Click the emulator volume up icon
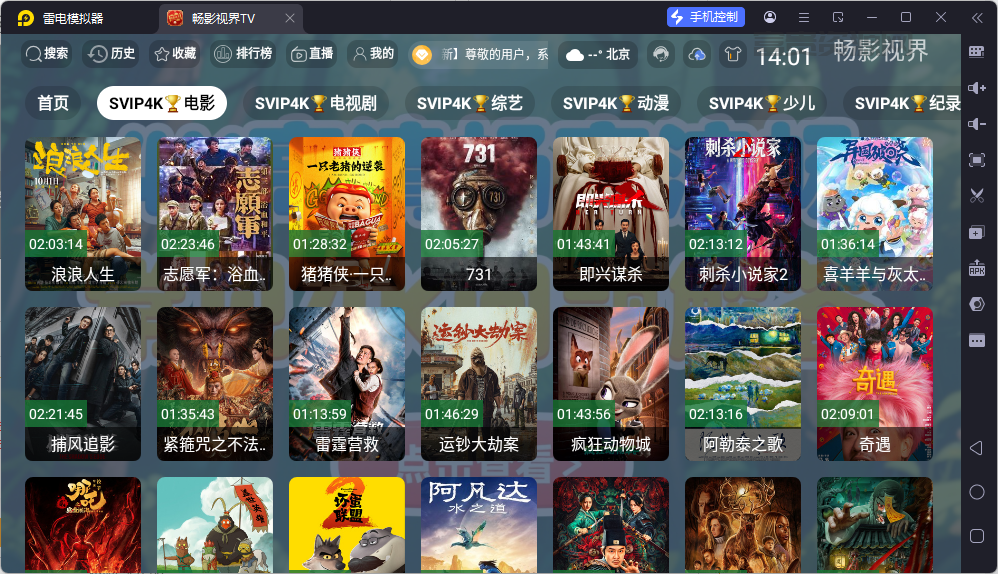The image size is (998, 574). point(977,88)
